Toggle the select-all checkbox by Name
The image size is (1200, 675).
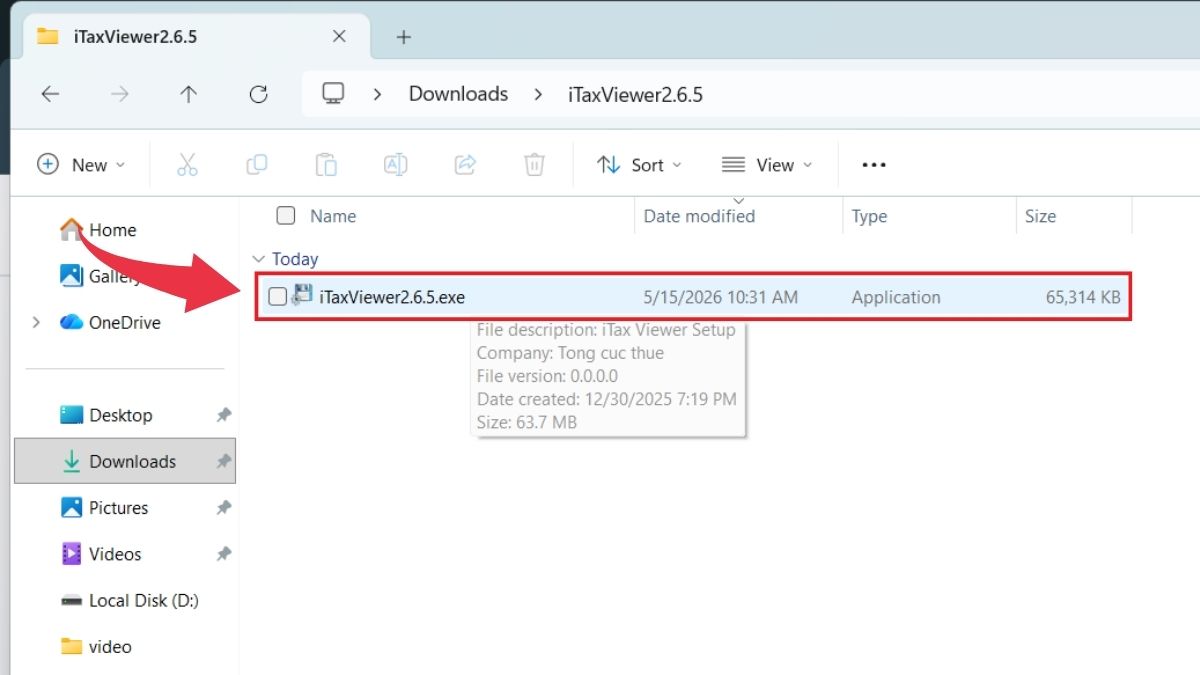[286, 215]
